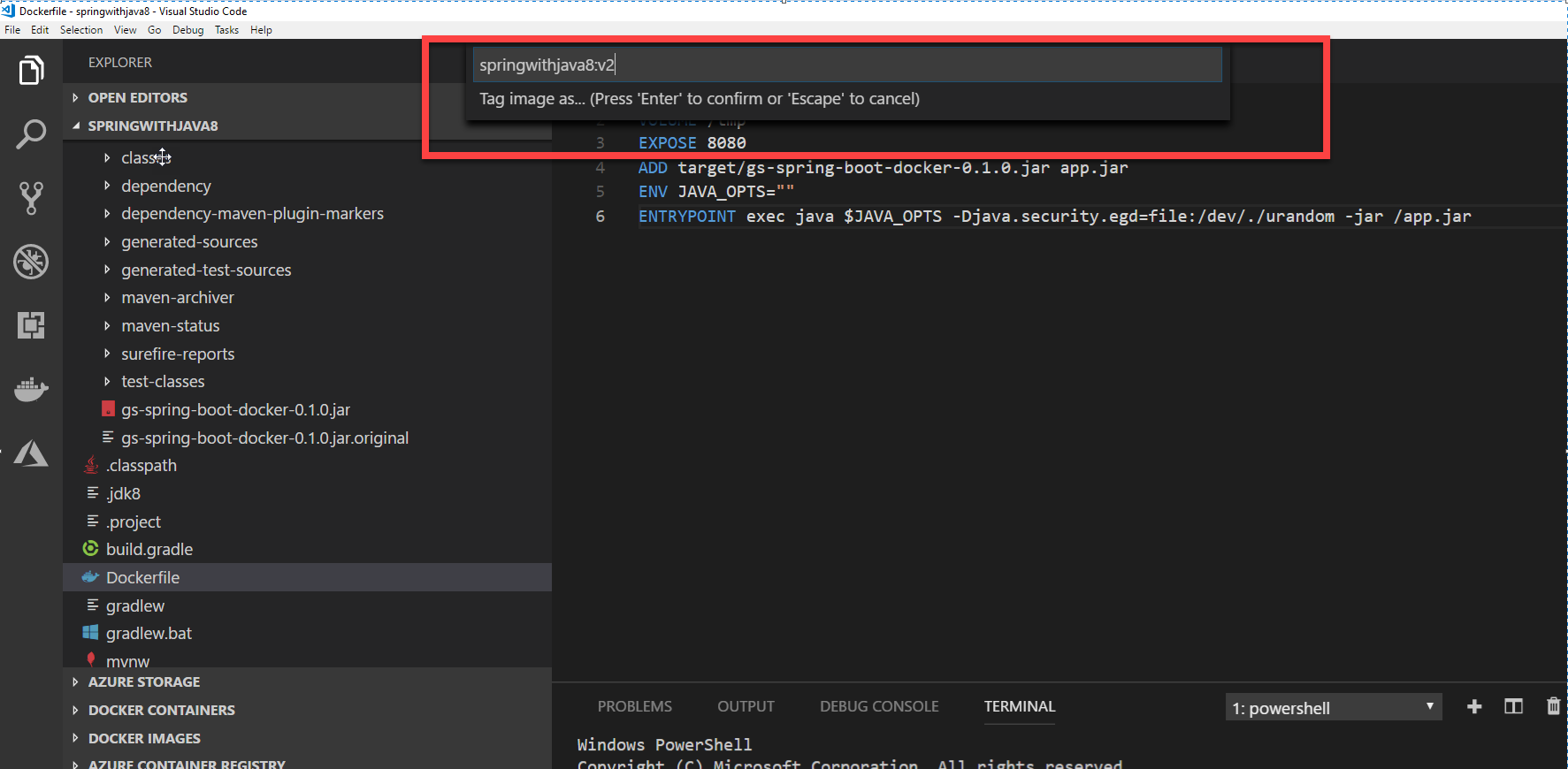
Task: Expand the dependency folder
Action: [x=107, y=186]
